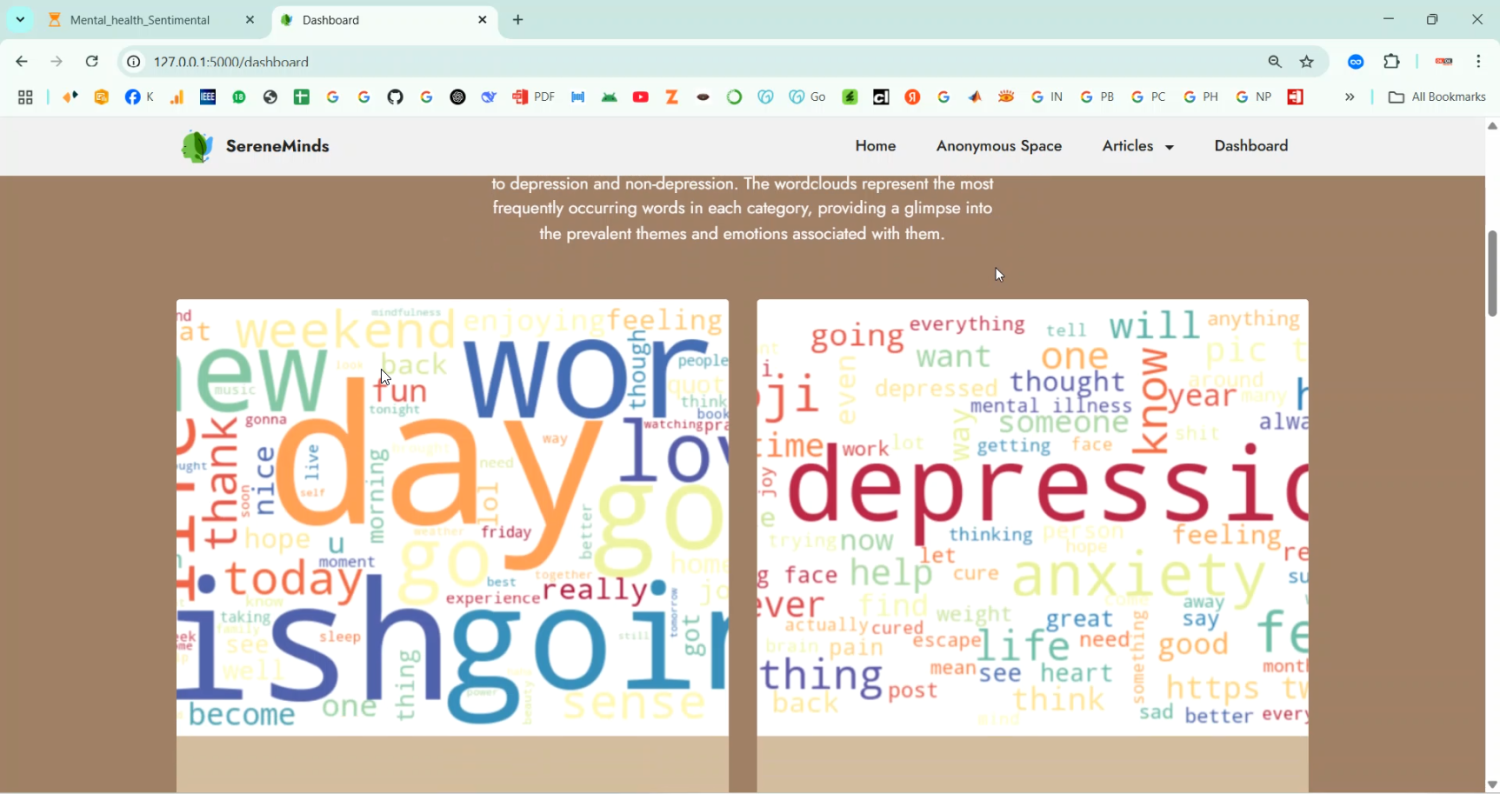Click the page zoom magnifier in address bar

[x=1274, y=61]
